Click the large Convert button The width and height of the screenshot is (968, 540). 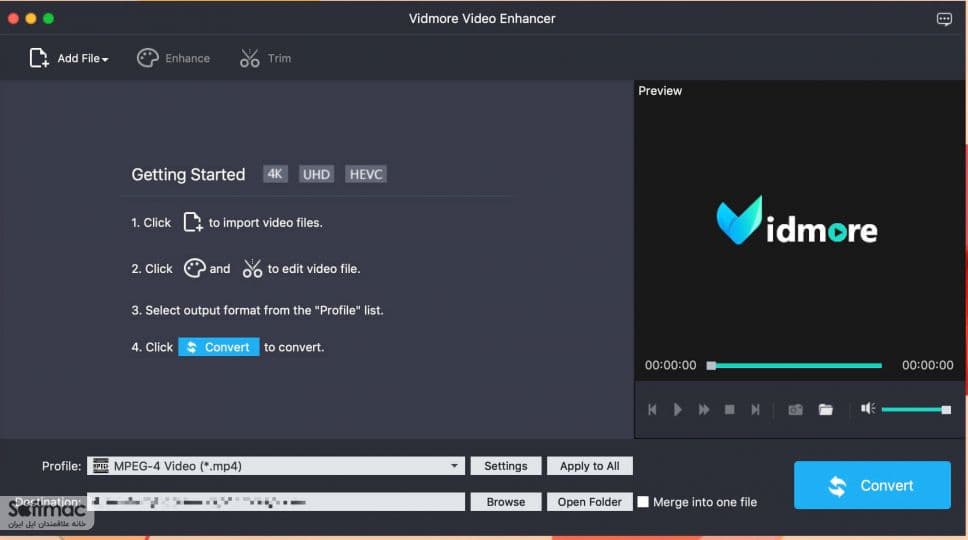point(872,485)
